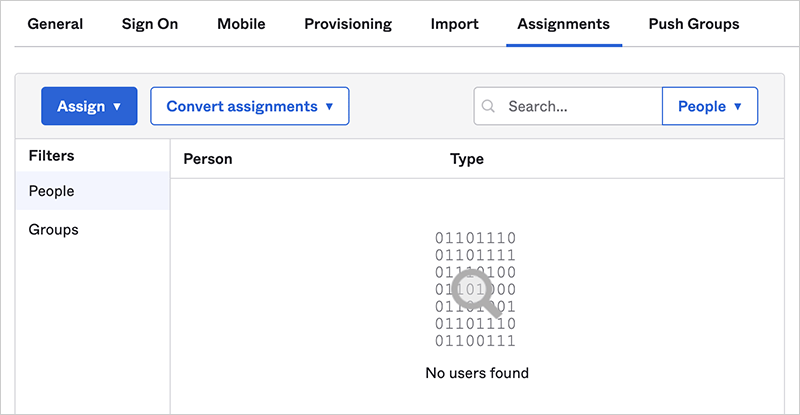Open the Sign On tab

[x=150, y=24]
